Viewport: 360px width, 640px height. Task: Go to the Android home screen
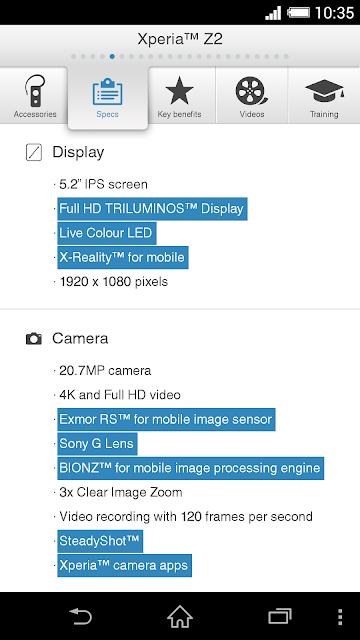point(180,616)
